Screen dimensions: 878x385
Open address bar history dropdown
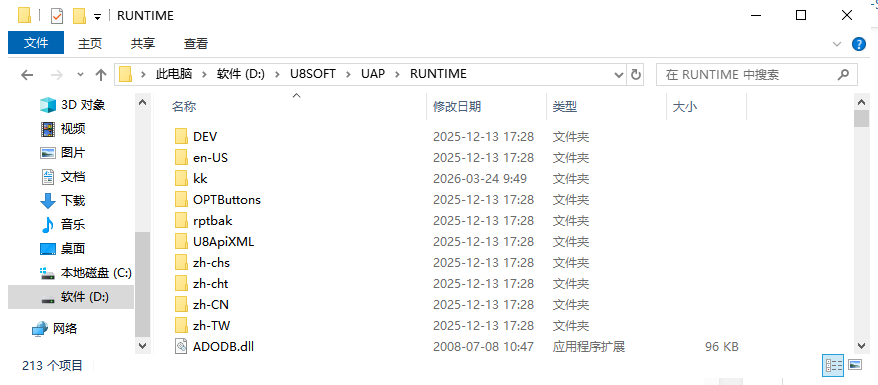click(x=619, y=74)
